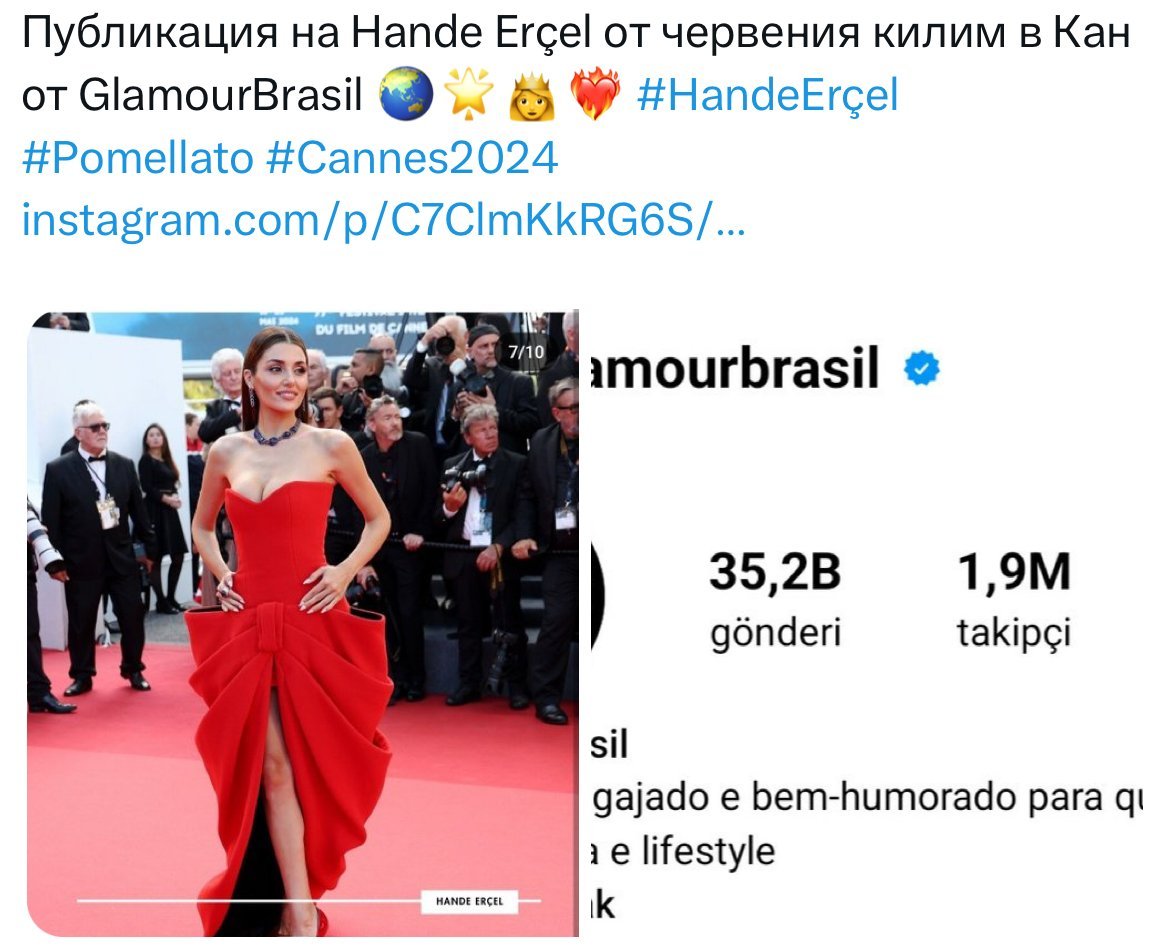Click the globe emoji in the tweet

click(406, 95)
